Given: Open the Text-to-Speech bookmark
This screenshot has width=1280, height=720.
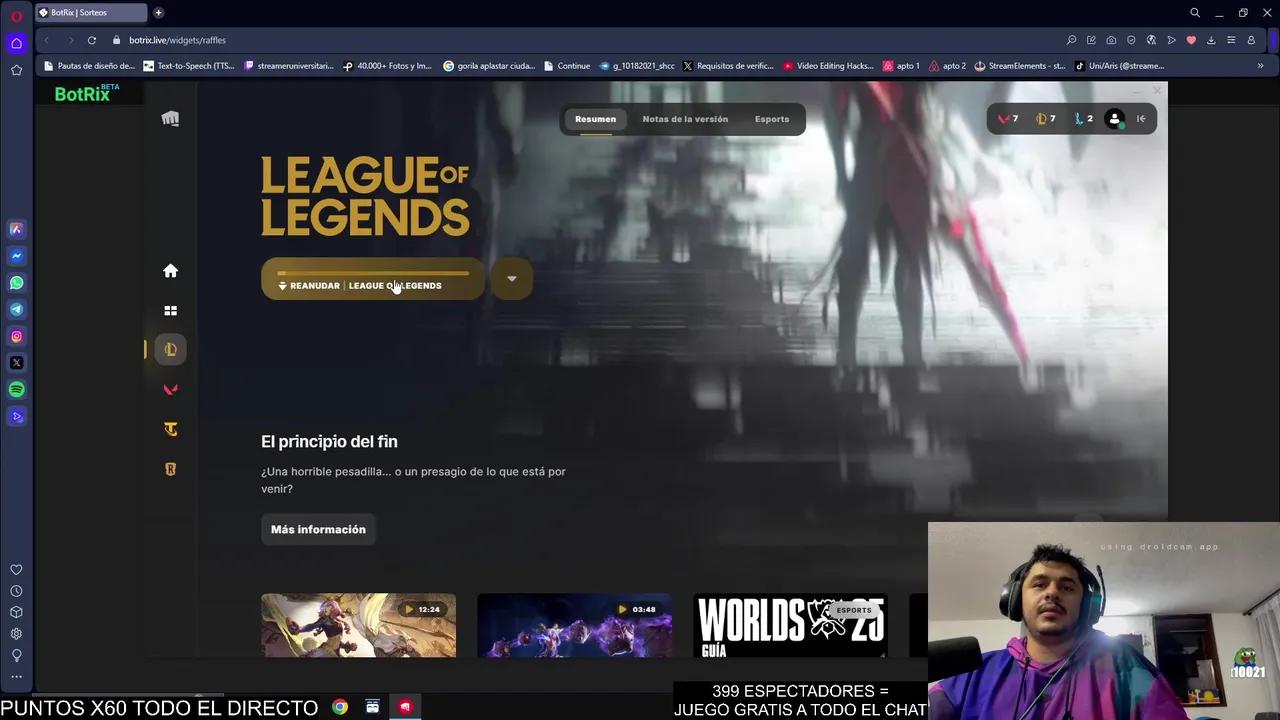Looking at the screenshot, I should [x=189, y=66].
